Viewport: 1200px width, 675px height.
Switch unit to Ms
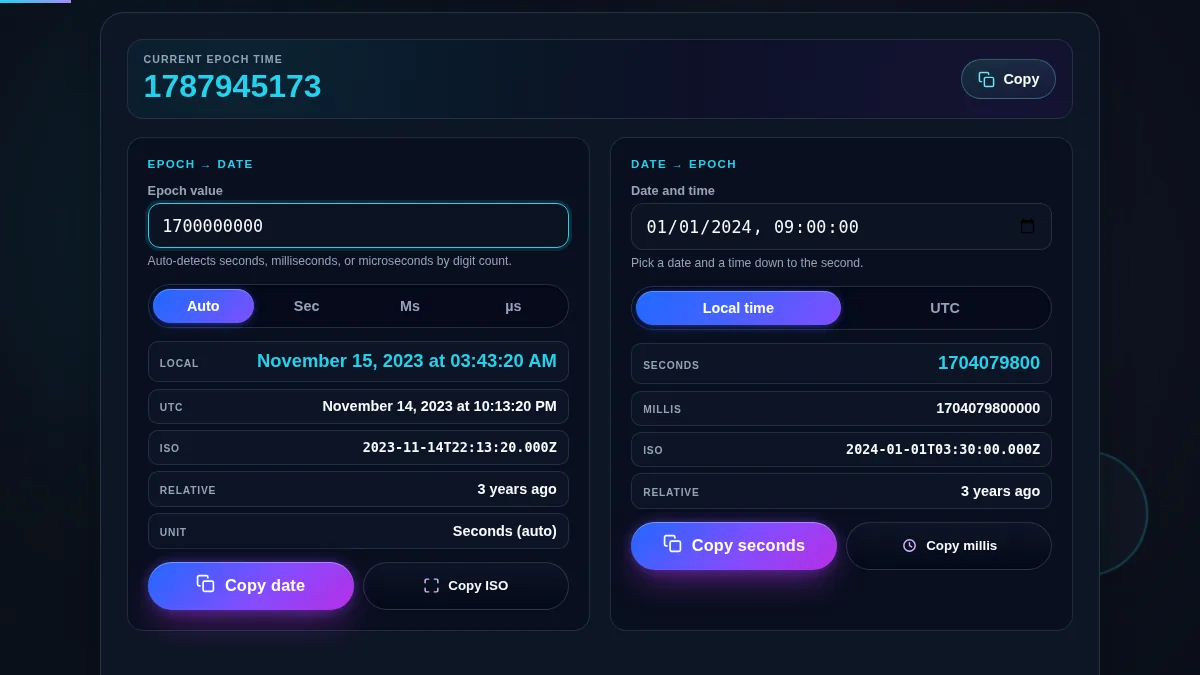[410, 306]
